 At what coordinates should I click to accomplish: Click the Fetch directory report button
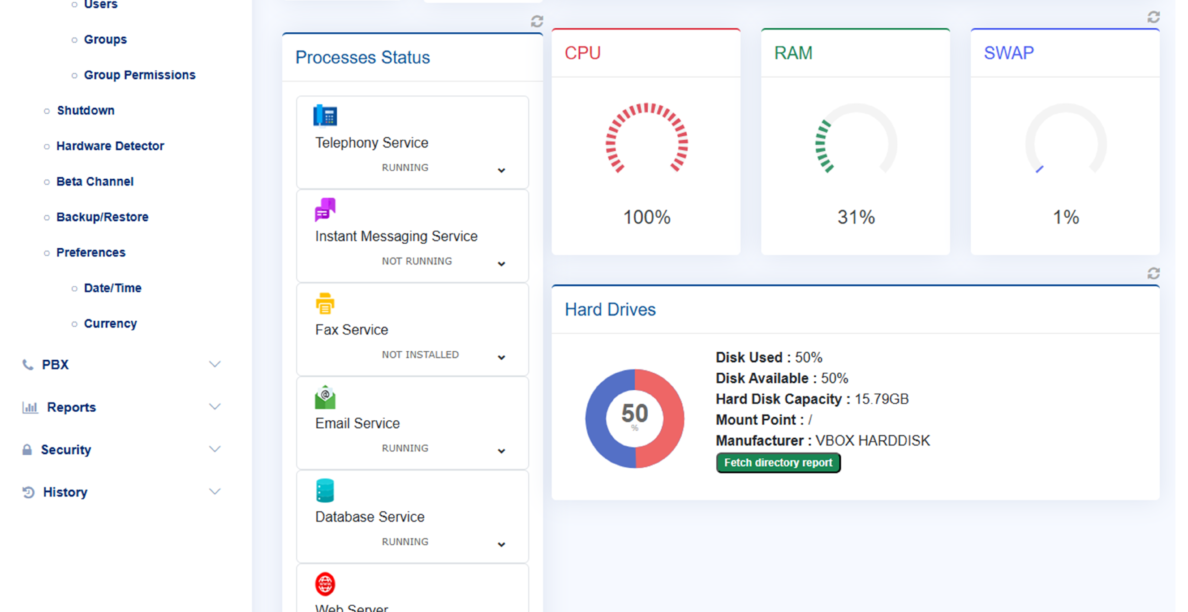pyautogui.click(x=778, y=463)
